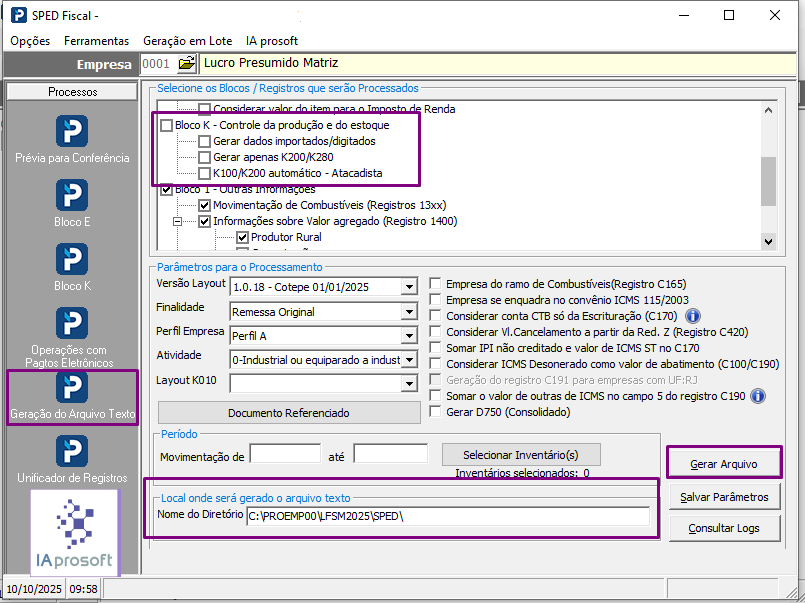Open Geração do Arquivo Texto icon
Screen dimensions: 805x603
click(x=72, y=389)
